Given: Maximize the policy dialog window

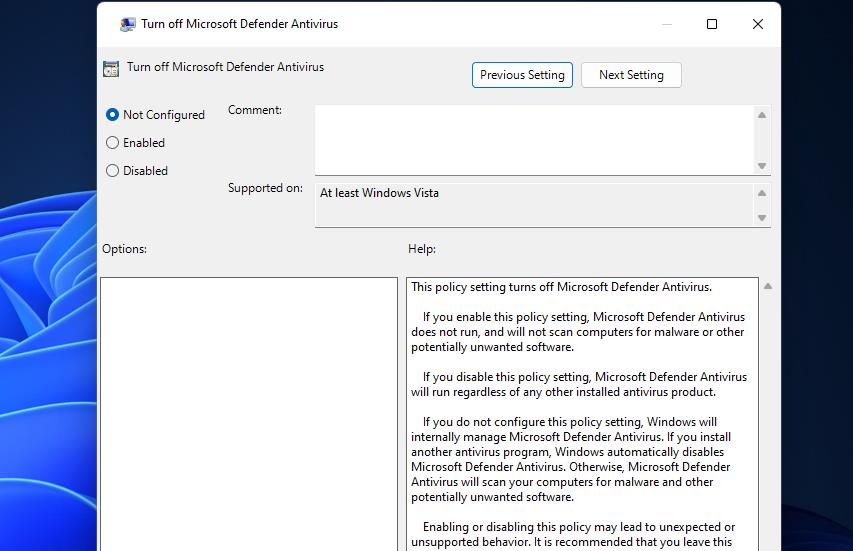Looking at the screenshot, I should 712,24.
